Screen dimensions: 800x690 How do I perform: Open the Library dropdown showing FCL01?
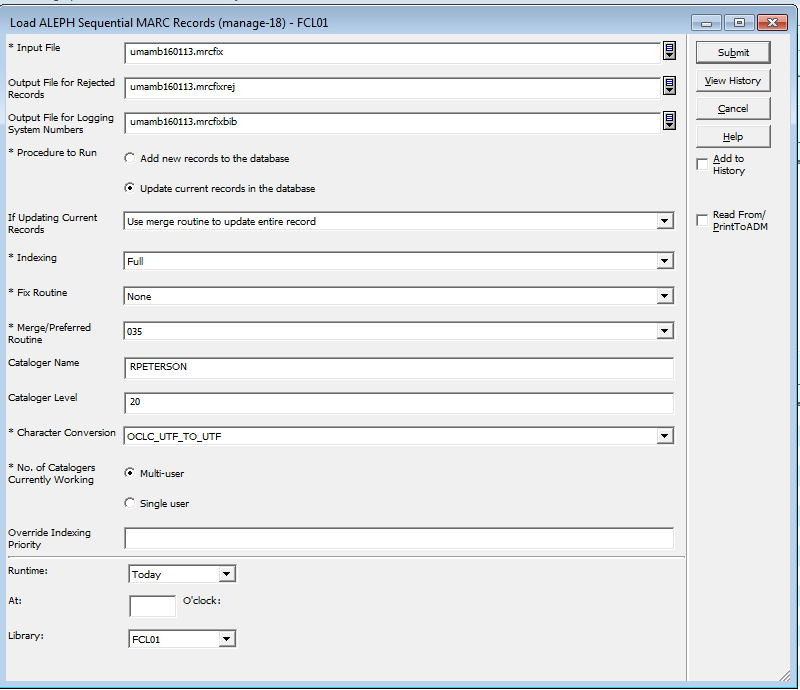click(227, 639)
